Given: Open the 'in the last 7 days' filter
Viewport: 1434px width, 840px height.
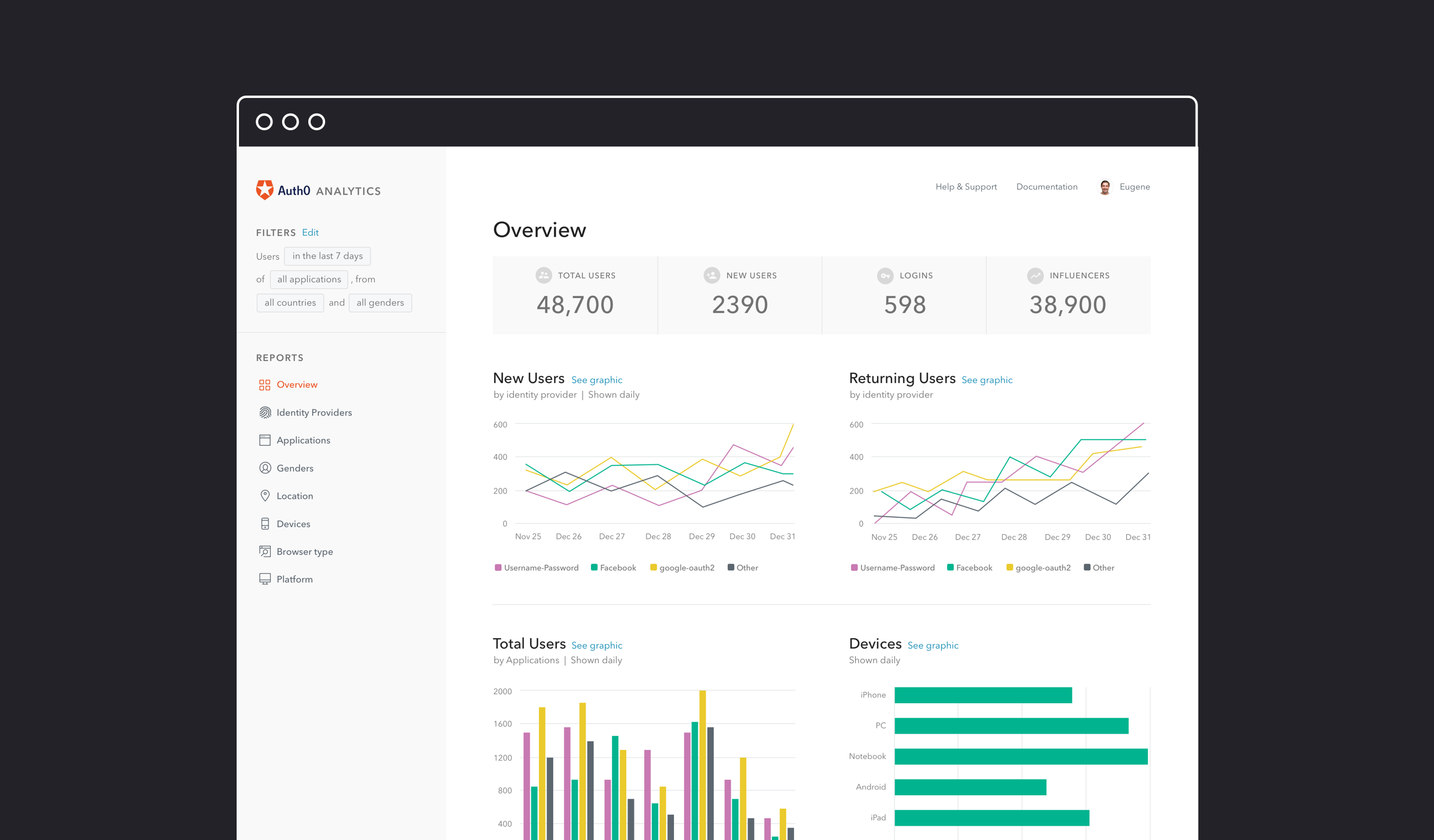Looking at the screenshot, I should 327,256.
